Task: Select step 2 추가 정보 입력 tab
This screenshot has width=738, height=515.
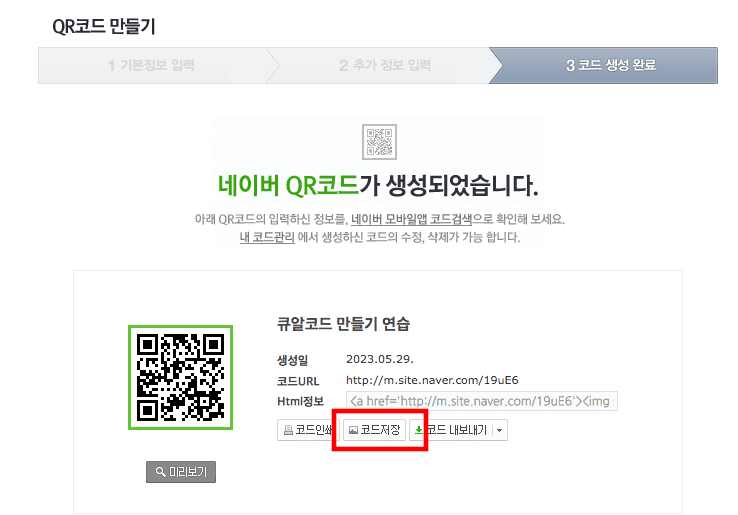Action: coord(385,65)
